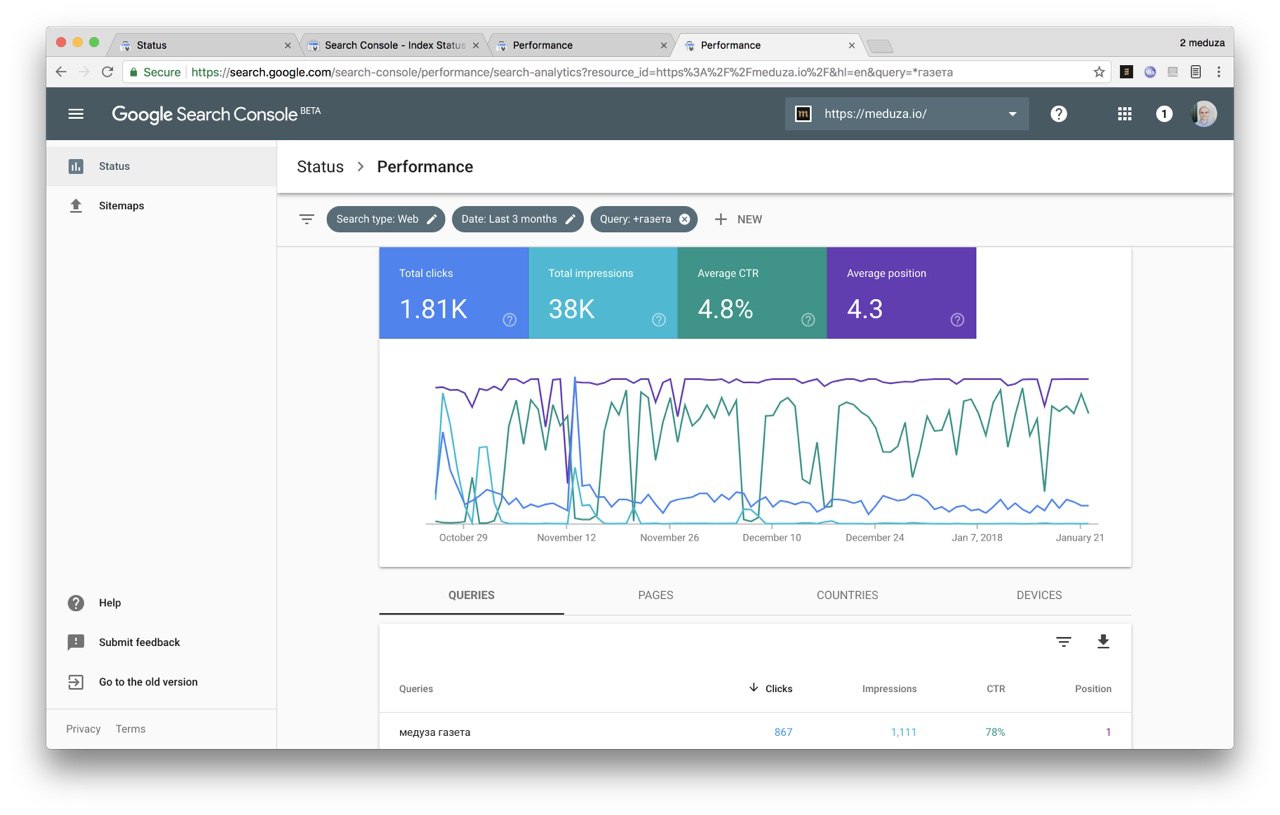Screen dimensions: 1280x815
Task: Open the Google apps grid icon
Action: point(1124,114)
